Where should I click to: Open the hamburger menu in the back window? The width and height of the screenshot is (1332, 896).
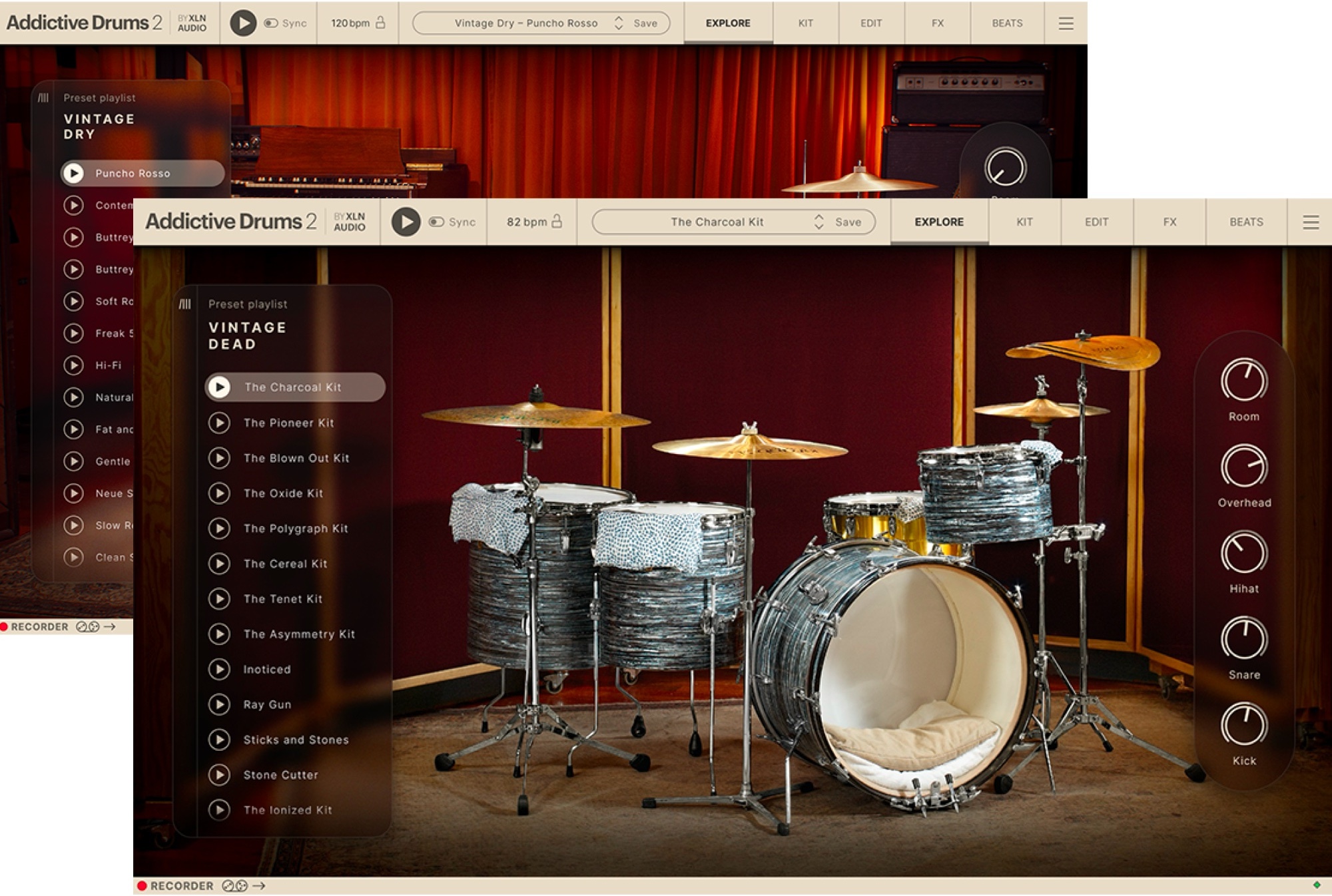point(1066,23)
